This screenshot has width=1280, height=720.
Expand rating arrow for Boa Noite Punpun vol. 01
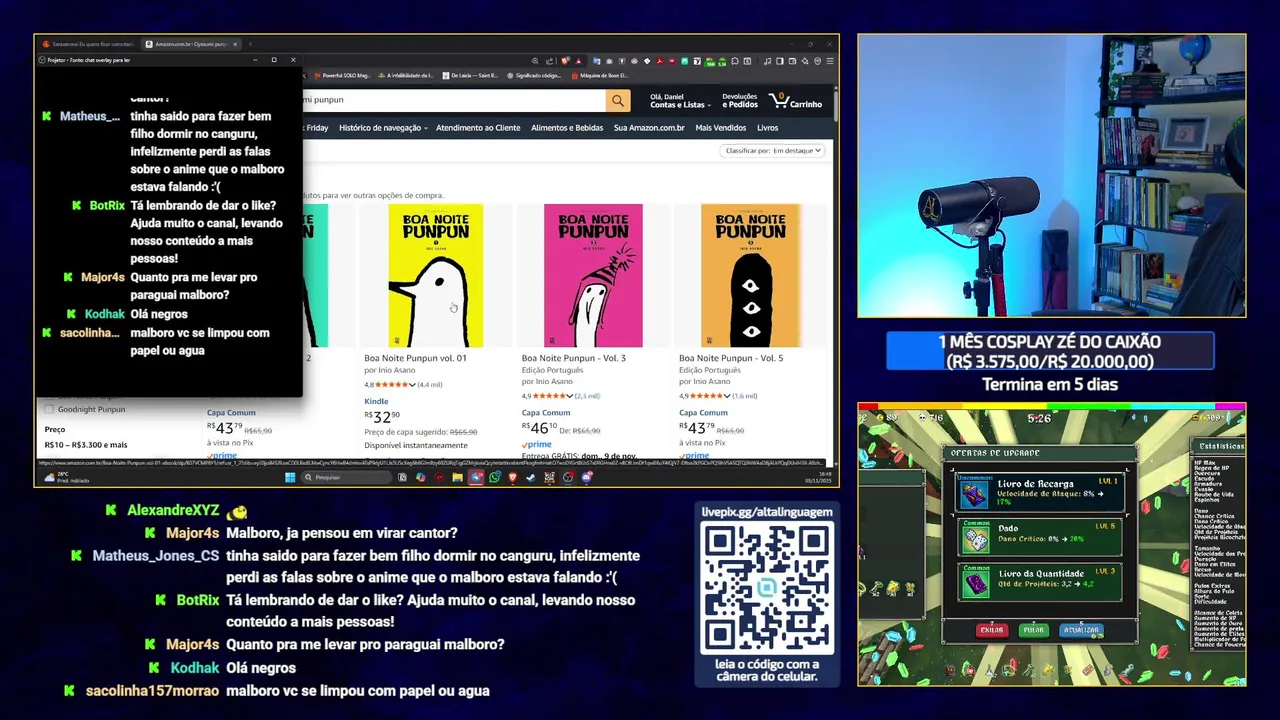point(413,385)
